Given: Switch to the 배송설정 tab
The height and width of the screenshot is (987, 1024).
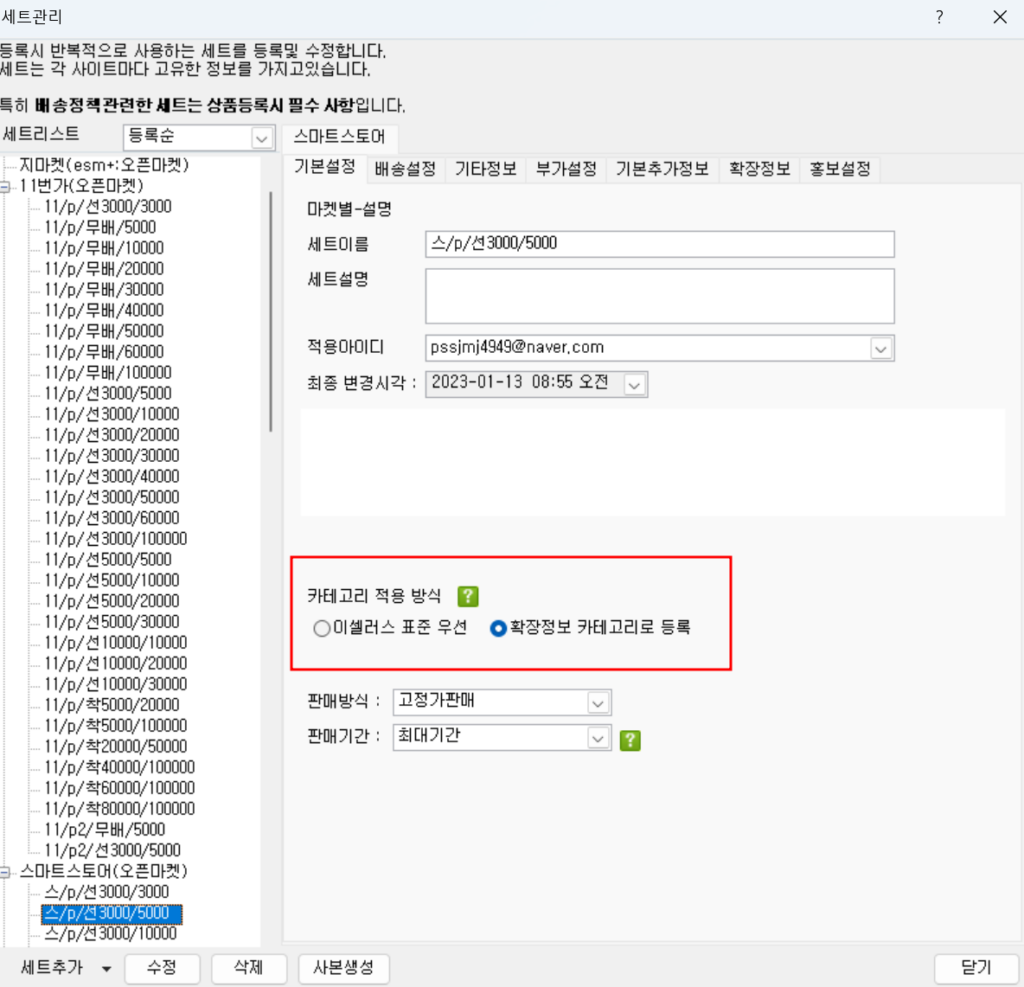Looking at the screenshot, I should tap(405, 169).
